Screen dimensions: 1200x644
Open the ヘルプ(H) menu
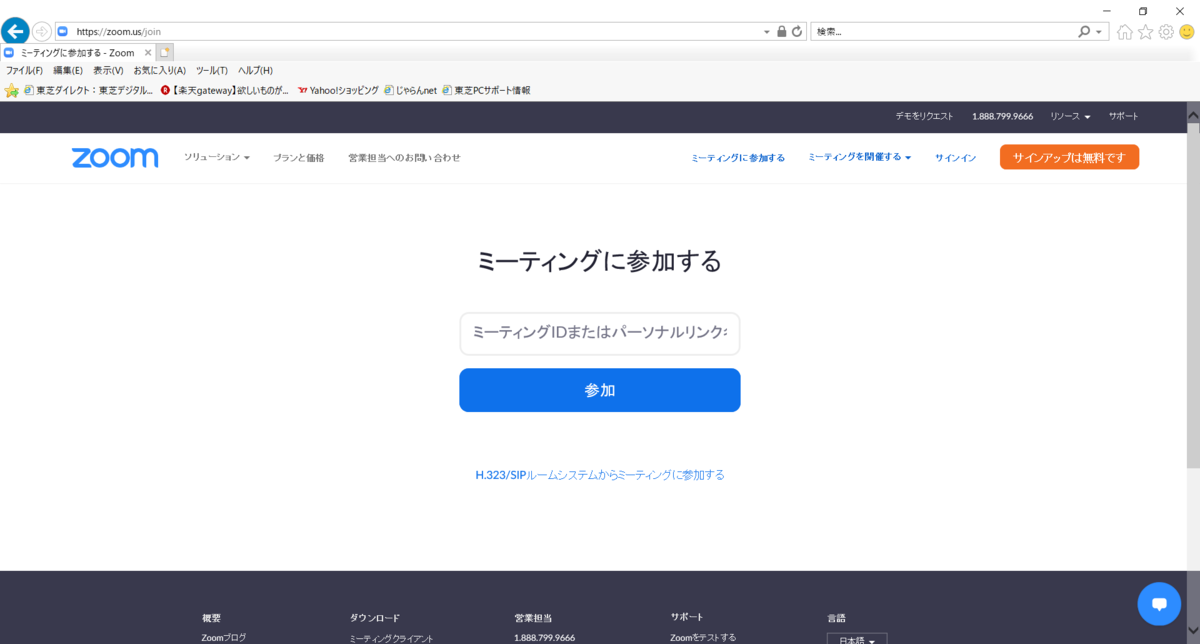[x=255, y=71]
